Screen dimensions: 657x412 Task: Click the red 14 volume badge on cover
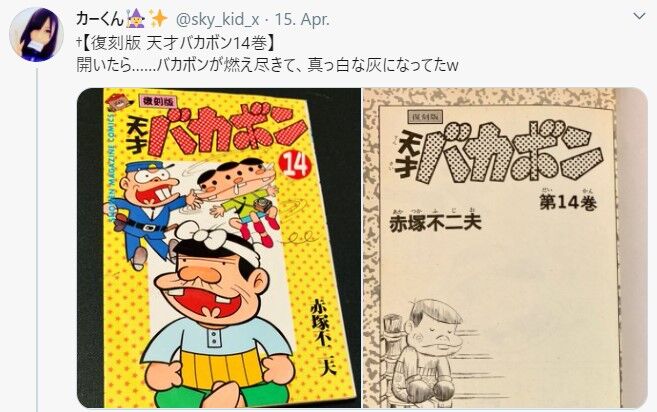coord(296,165)
